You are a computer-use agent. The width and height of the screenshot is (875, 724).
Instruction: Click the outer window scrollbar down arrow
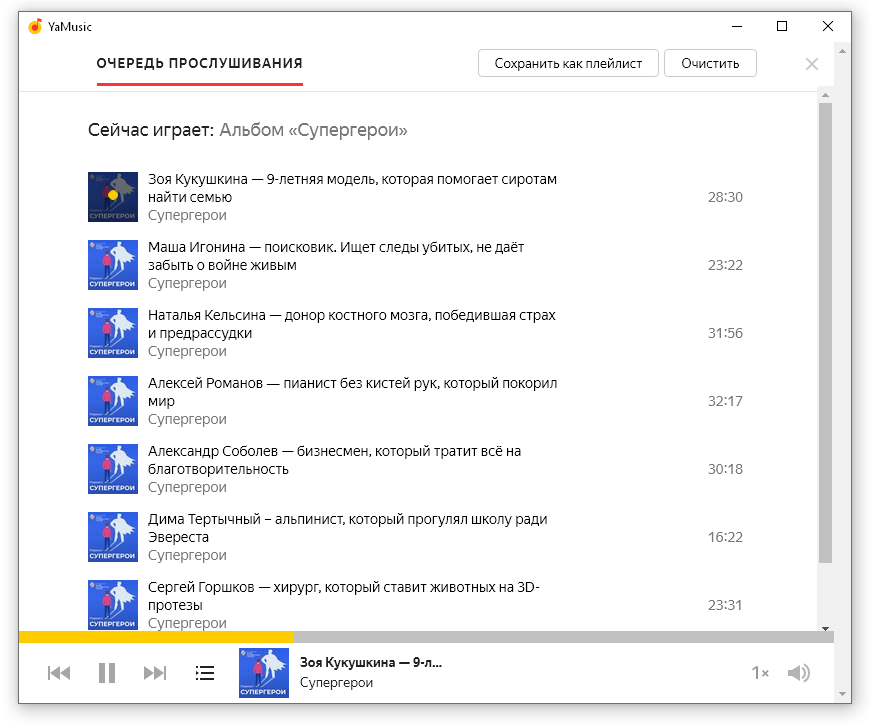coord(843,694)
